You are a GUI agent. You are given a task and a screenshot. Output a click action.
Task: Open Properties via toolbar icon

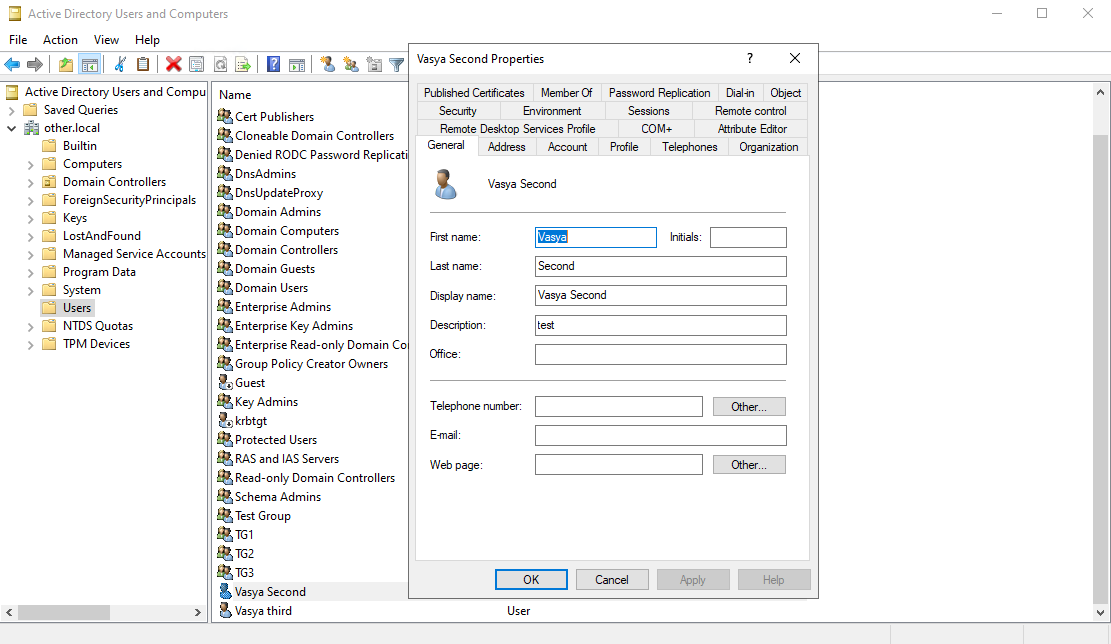tap(197, 64)
